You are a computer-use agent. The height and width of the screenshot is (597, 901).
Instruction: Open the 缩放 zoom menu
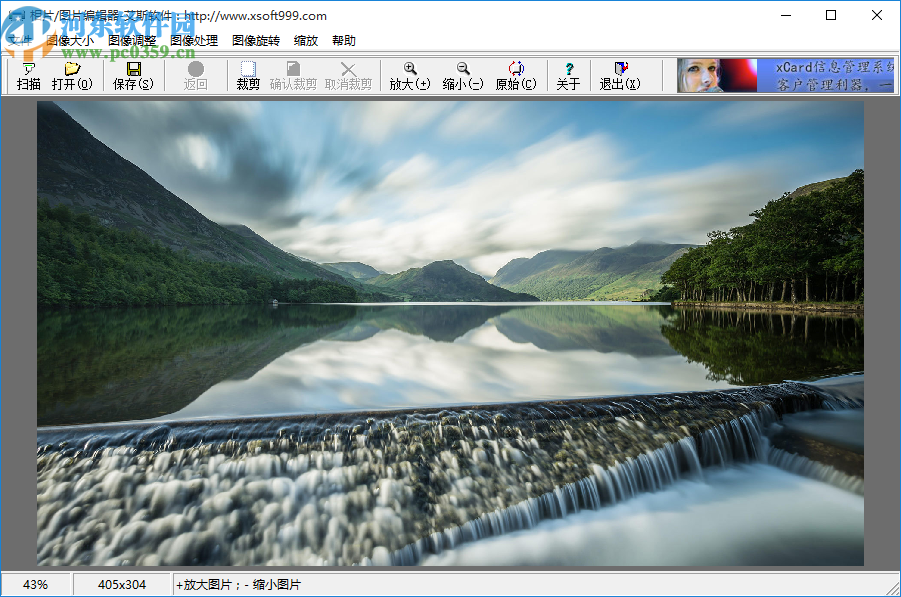[x=306, y=41]
